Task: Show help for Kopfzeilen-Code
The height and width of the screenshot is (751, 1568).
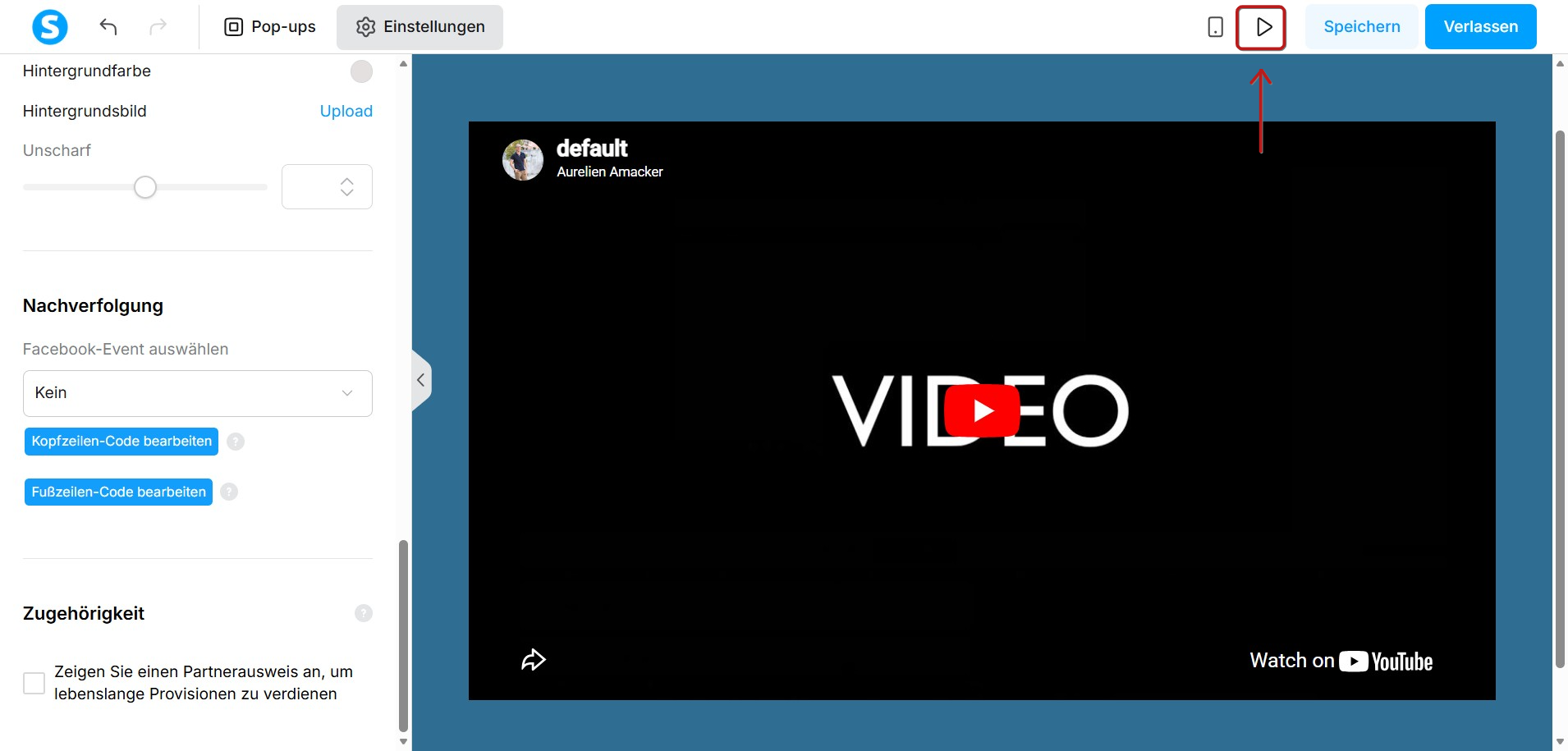Action: click(x=236, y=442)
